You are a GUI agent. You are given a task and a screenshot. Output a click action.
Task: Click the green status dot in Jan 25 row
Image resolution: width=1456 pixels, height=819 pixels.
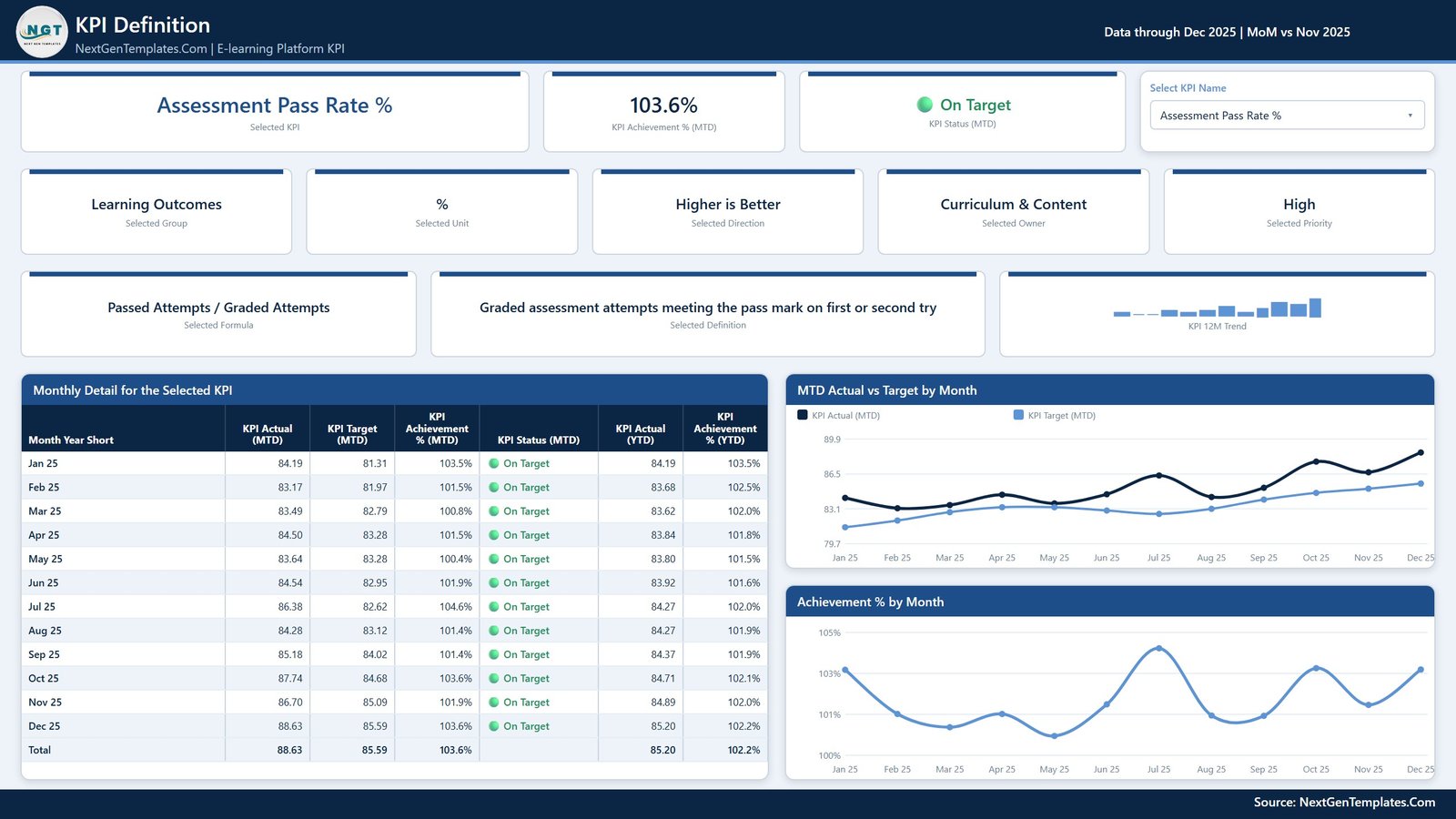point(494,463)
